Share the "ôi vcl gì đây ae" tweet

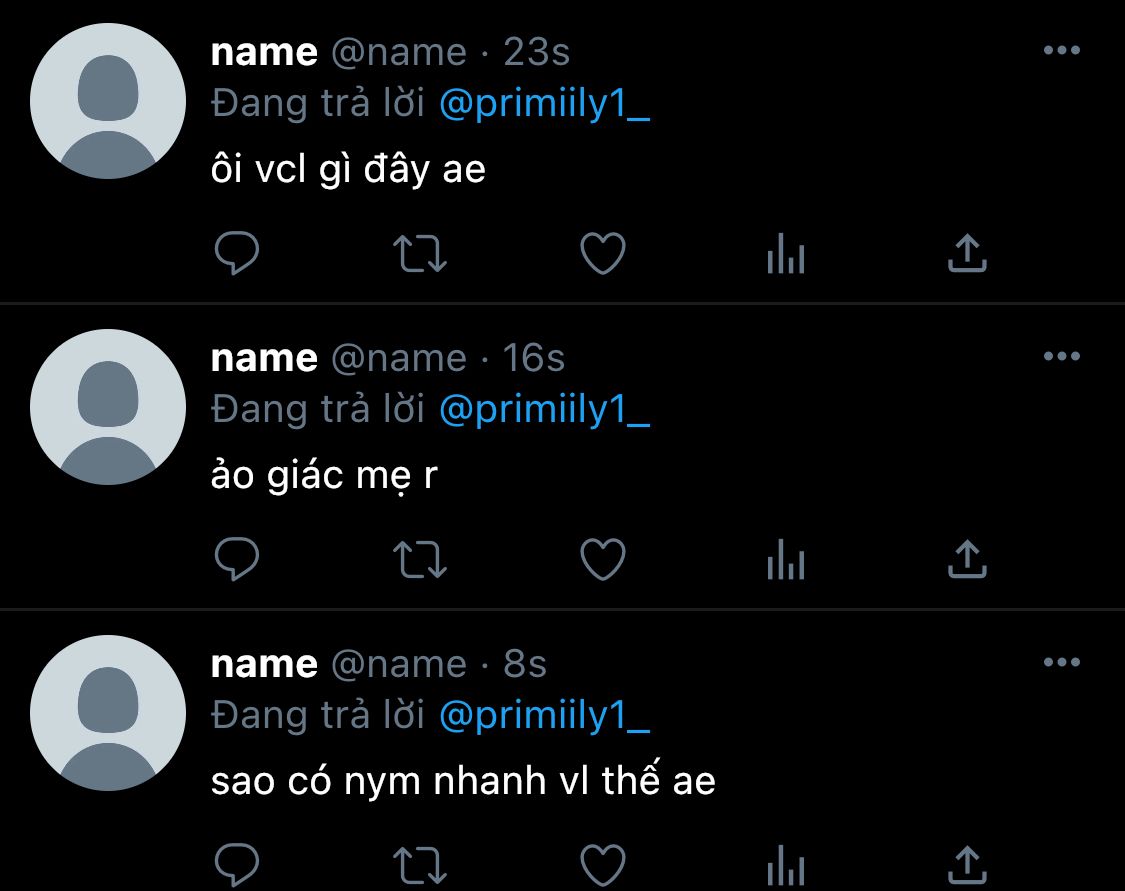click(x=967, y=253)
